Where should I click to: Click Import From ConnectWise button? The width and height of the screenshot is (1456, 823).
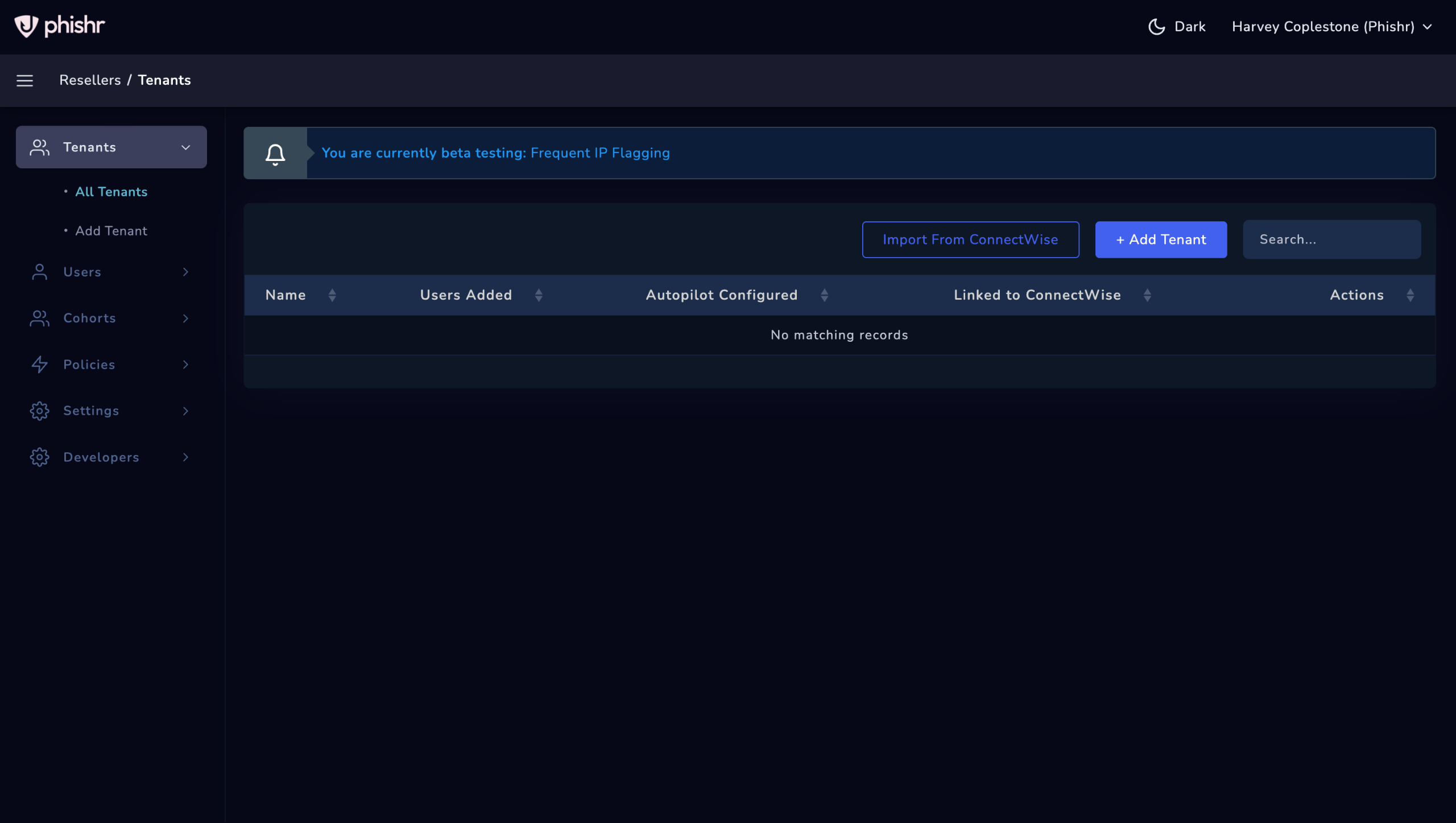(970, 239)
